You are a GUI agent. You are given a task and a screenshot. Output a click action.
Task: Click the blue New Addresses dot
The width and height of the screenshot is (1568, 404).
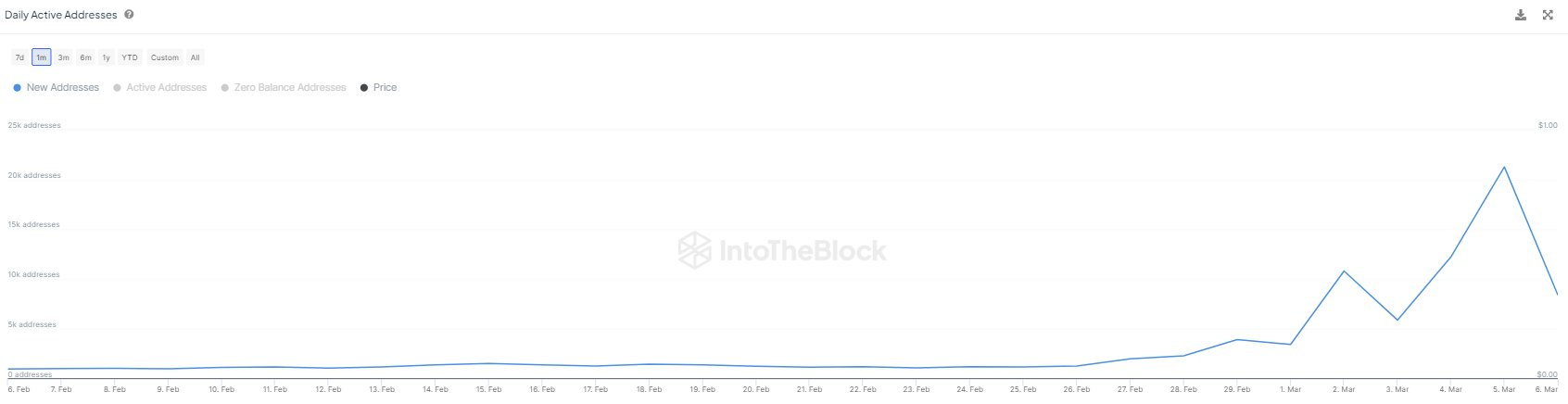(x=17, y=87)
